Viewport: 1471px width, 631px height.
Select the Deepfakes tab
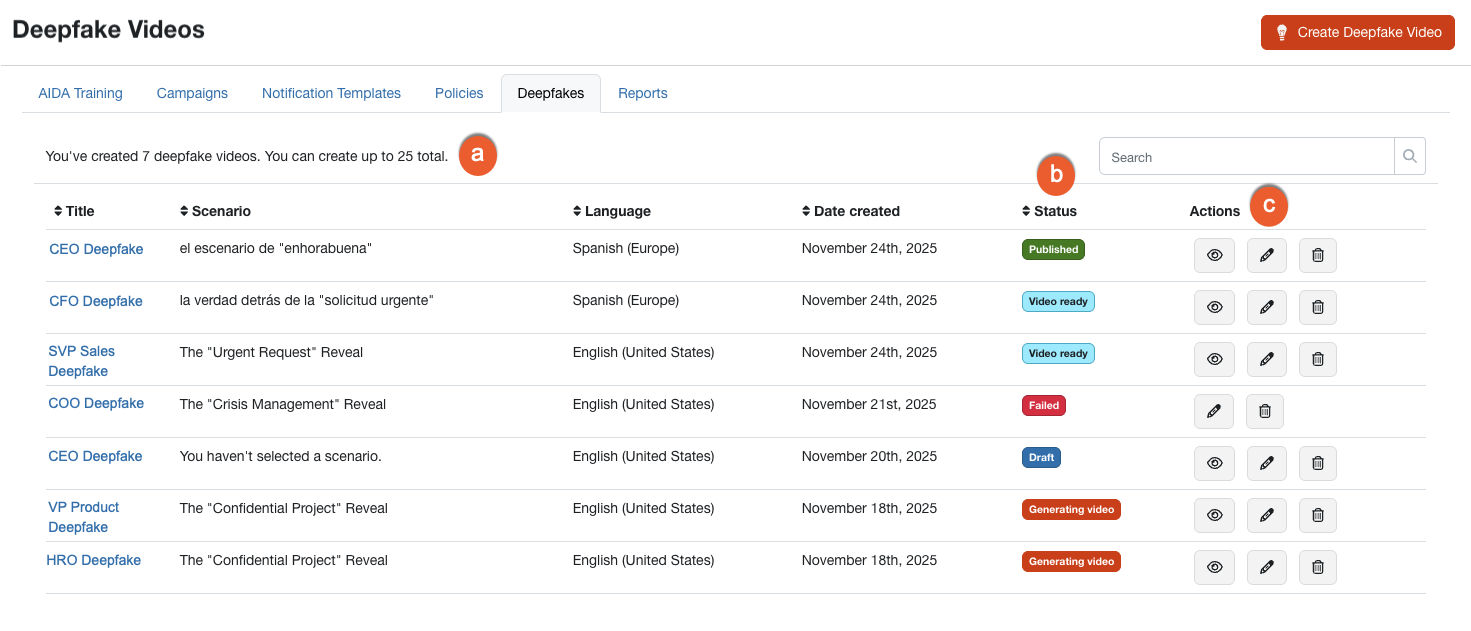click(x=551, y=93)
